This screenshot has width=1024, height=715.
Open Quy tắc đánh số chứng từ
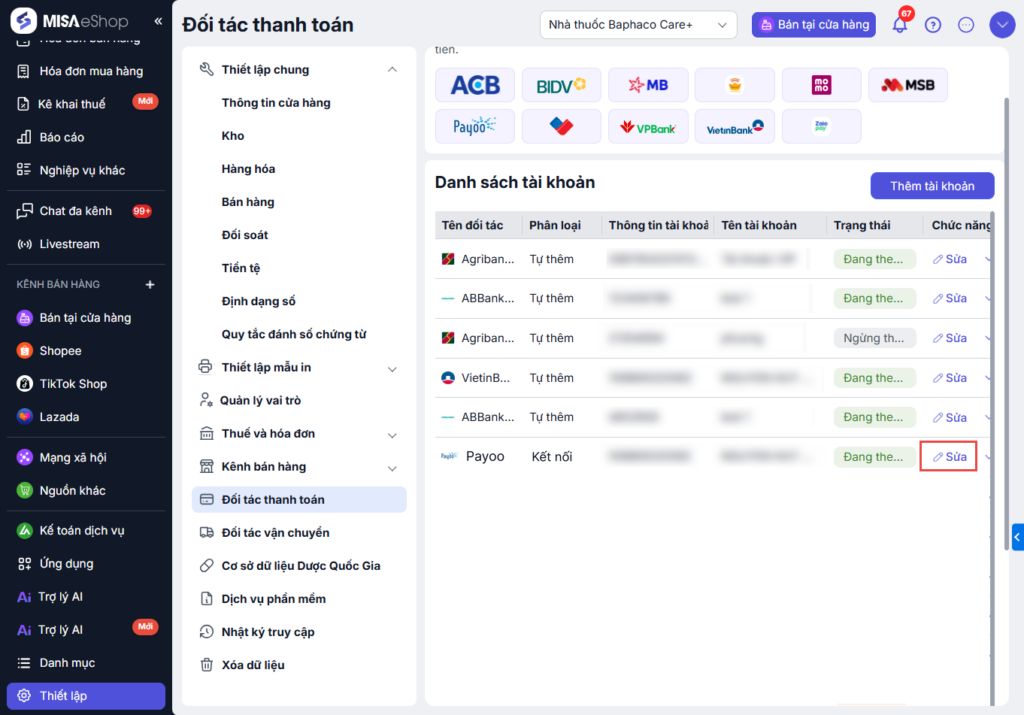tap(293, 334)
